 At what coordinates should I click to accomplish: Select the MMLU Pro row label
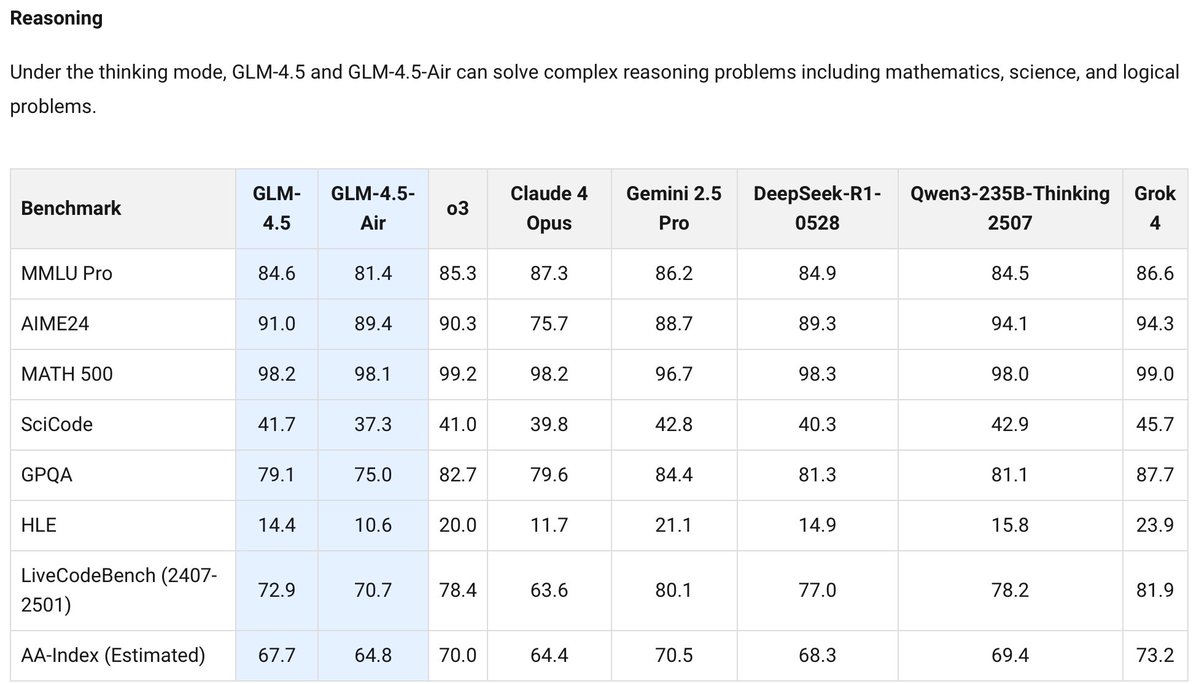(x=67, y=274)
